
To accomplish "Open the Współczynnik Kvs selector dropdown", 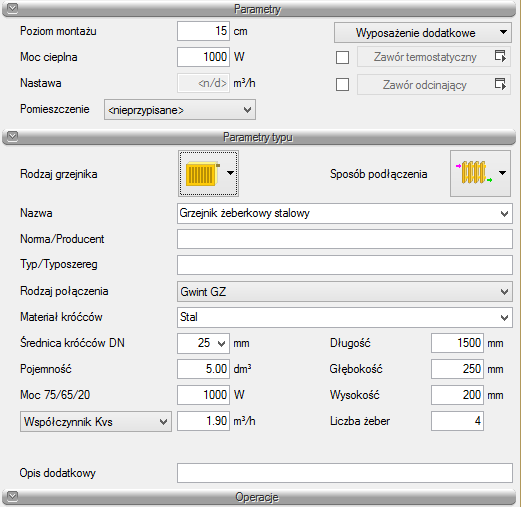I will (96, 422).
